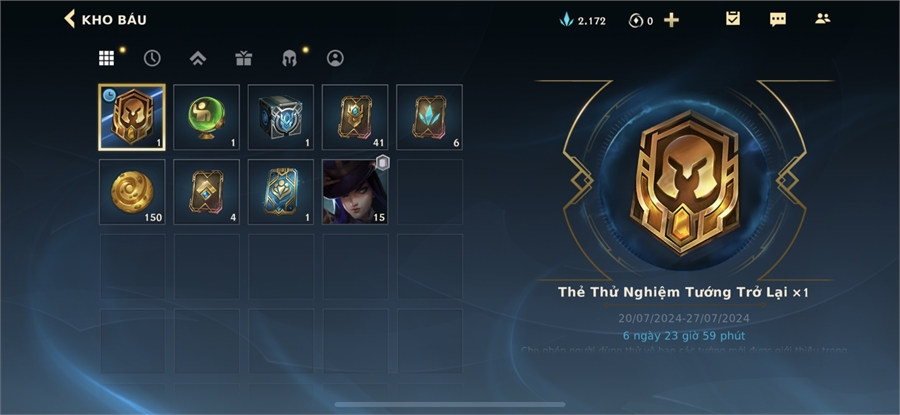Open the profile avatar filter tab

(x=335, y=58)
